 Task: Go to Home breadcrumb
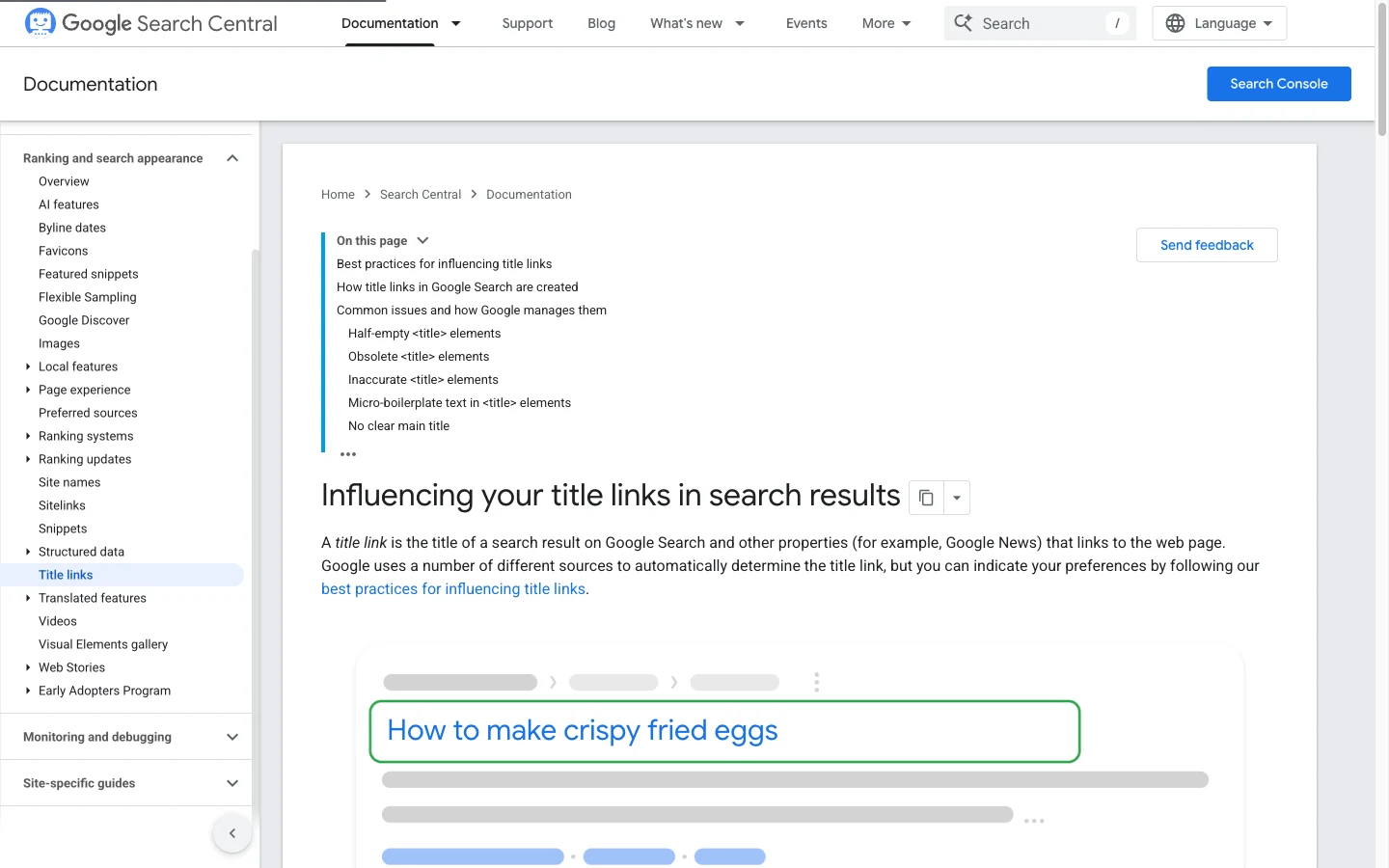338,195
